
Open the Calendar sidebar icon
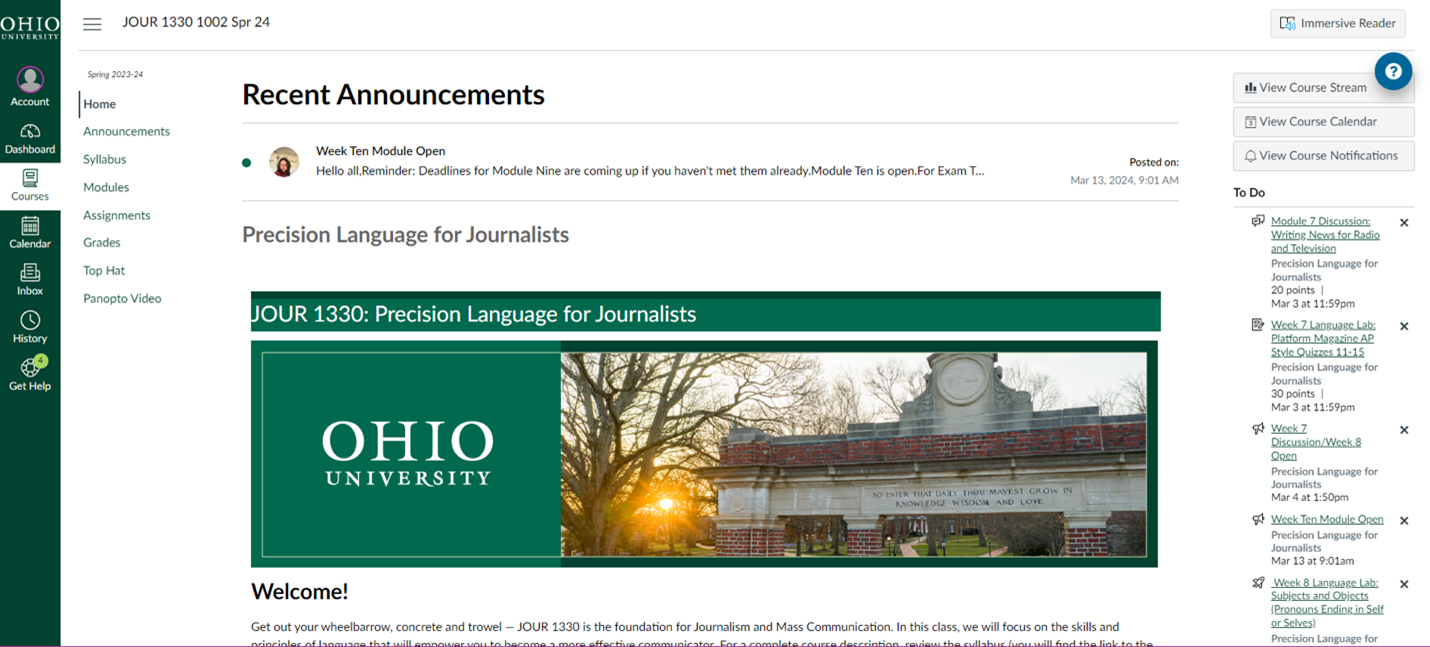(30, 227)
